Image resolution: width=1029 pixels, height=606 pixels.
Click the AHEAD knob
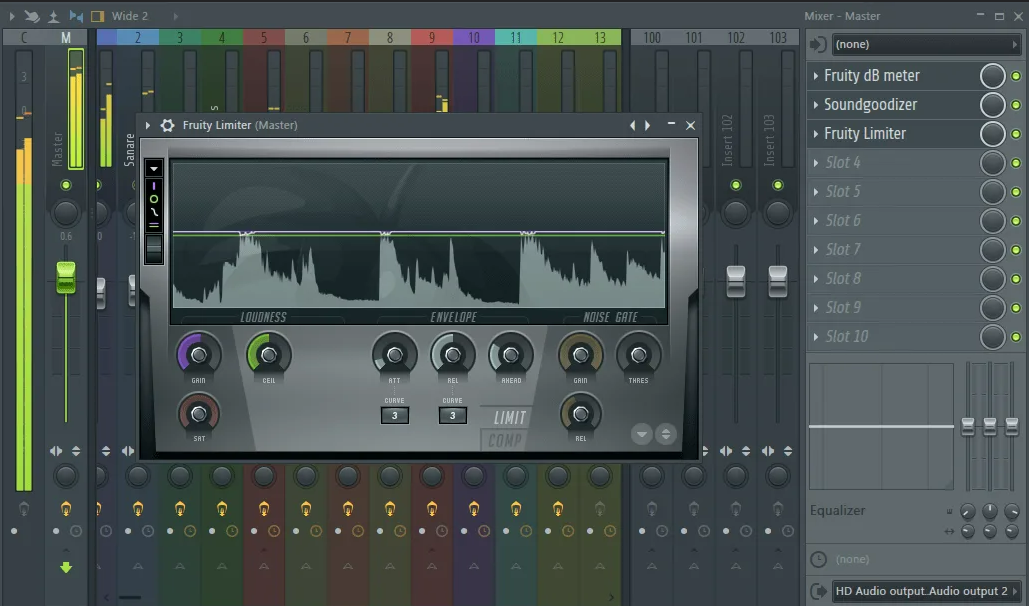[x=511, y=355]
